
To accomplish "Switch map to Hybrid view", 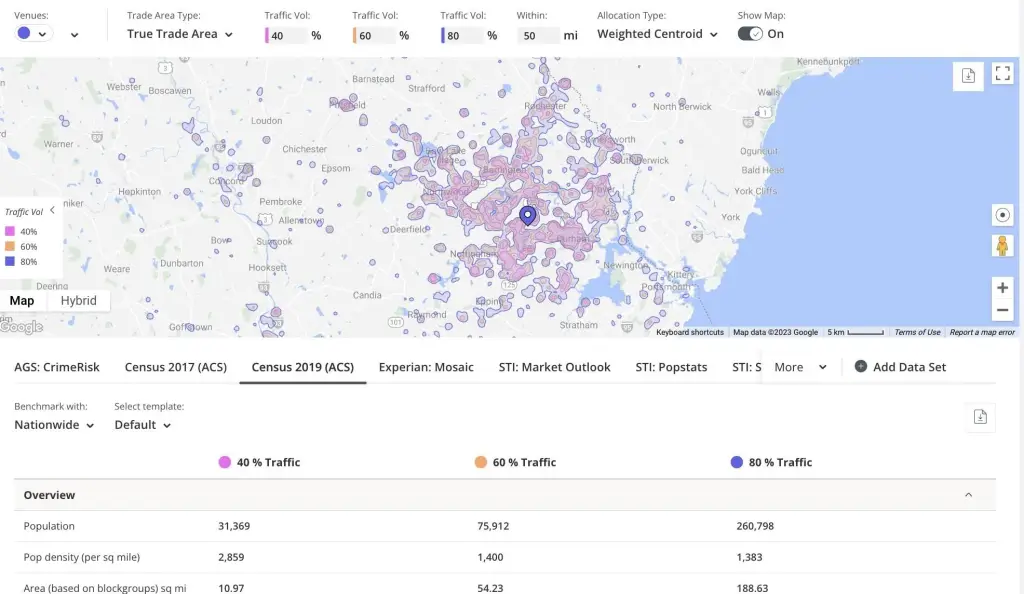I will [78, 301].
